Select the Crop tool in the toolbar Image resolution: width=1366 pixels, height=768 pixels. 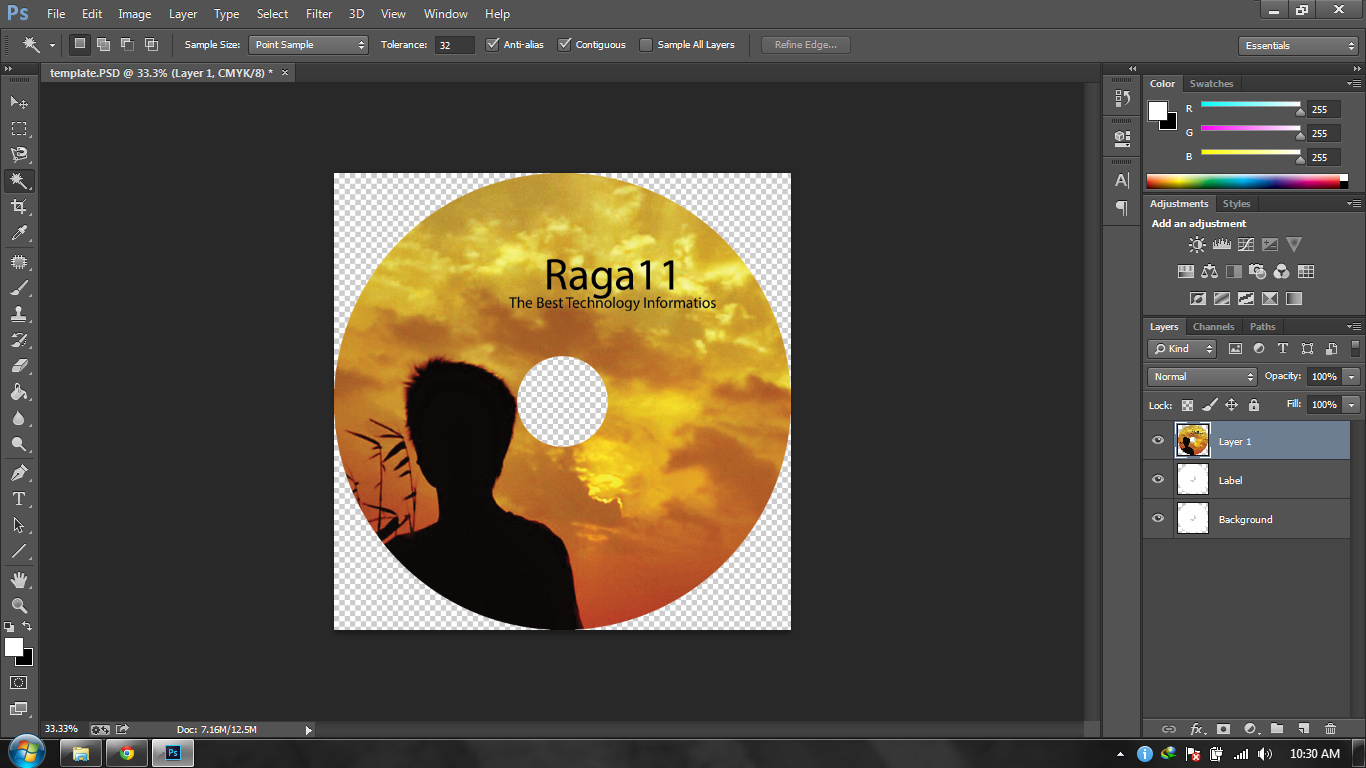(20, 207)
